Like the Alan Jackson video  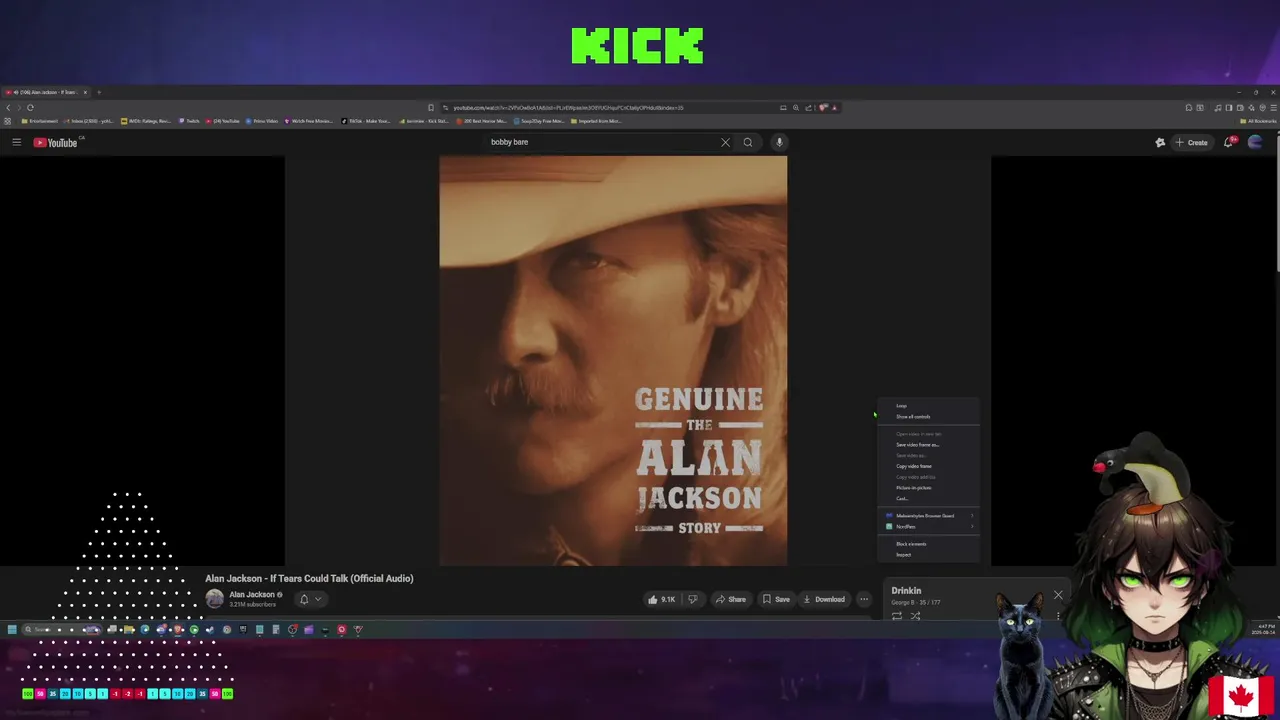click(661, 599)
